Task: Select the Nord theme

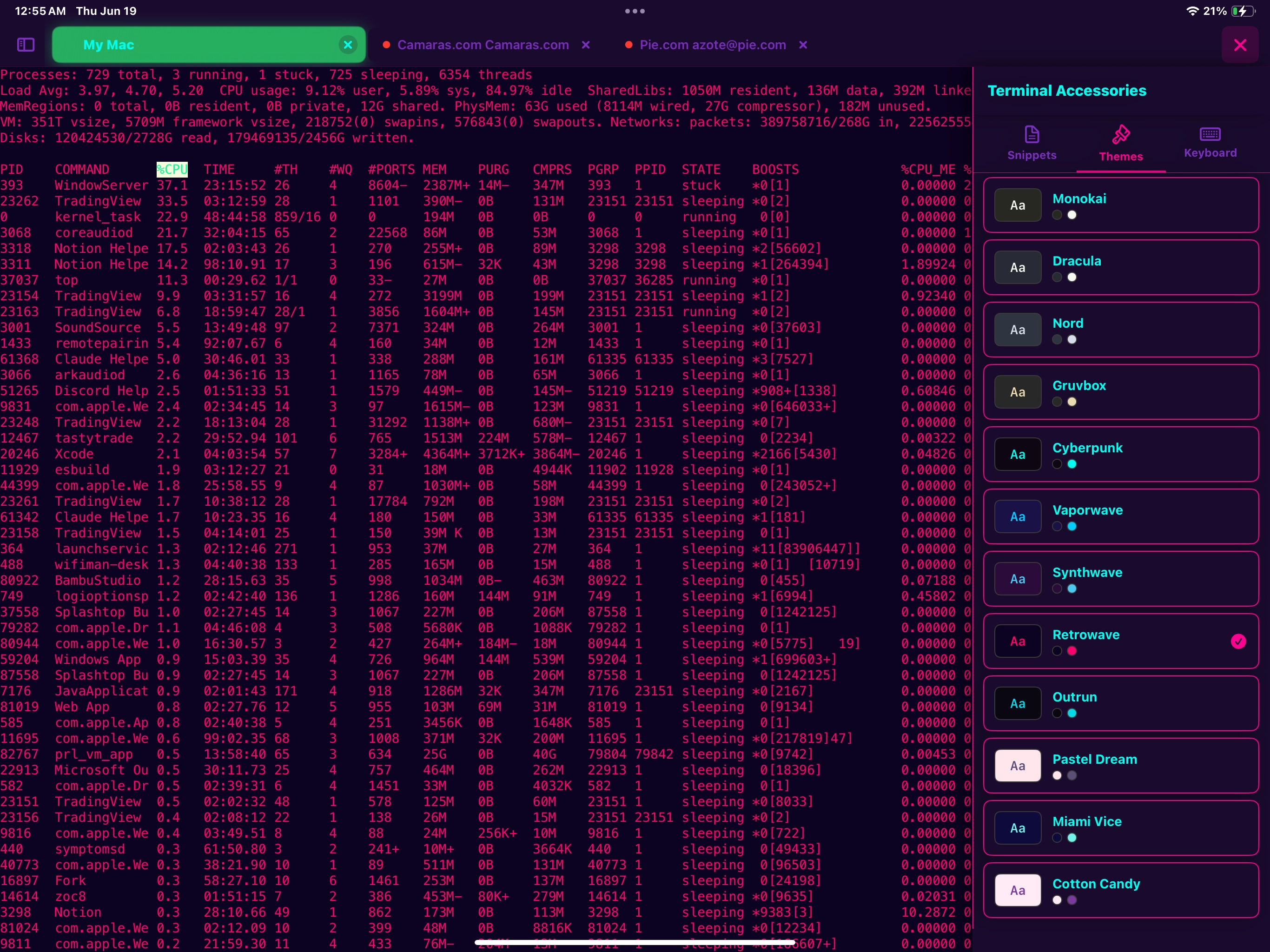Action: 1121,330
